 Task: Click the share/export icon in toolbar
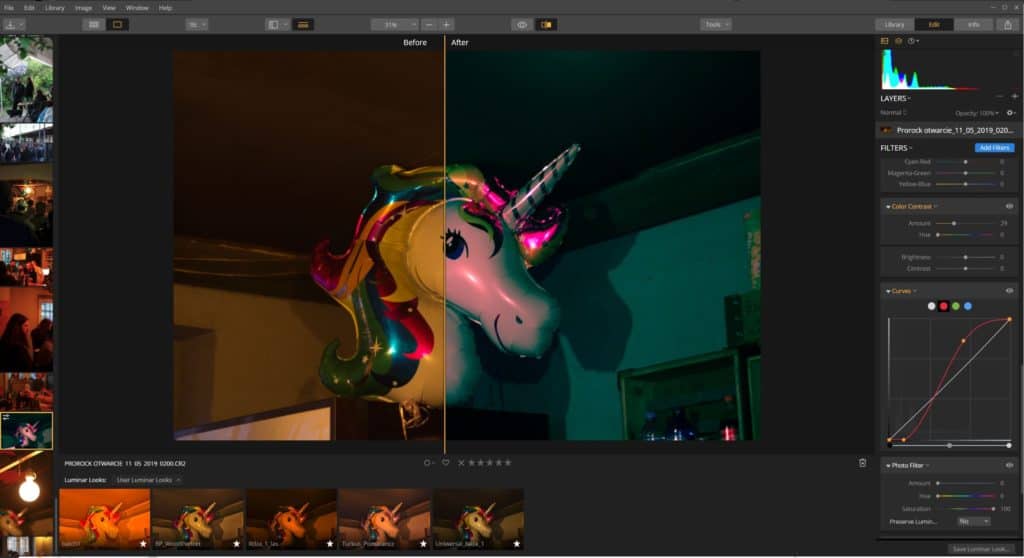pyautogui.click(x=1007, y=24)
